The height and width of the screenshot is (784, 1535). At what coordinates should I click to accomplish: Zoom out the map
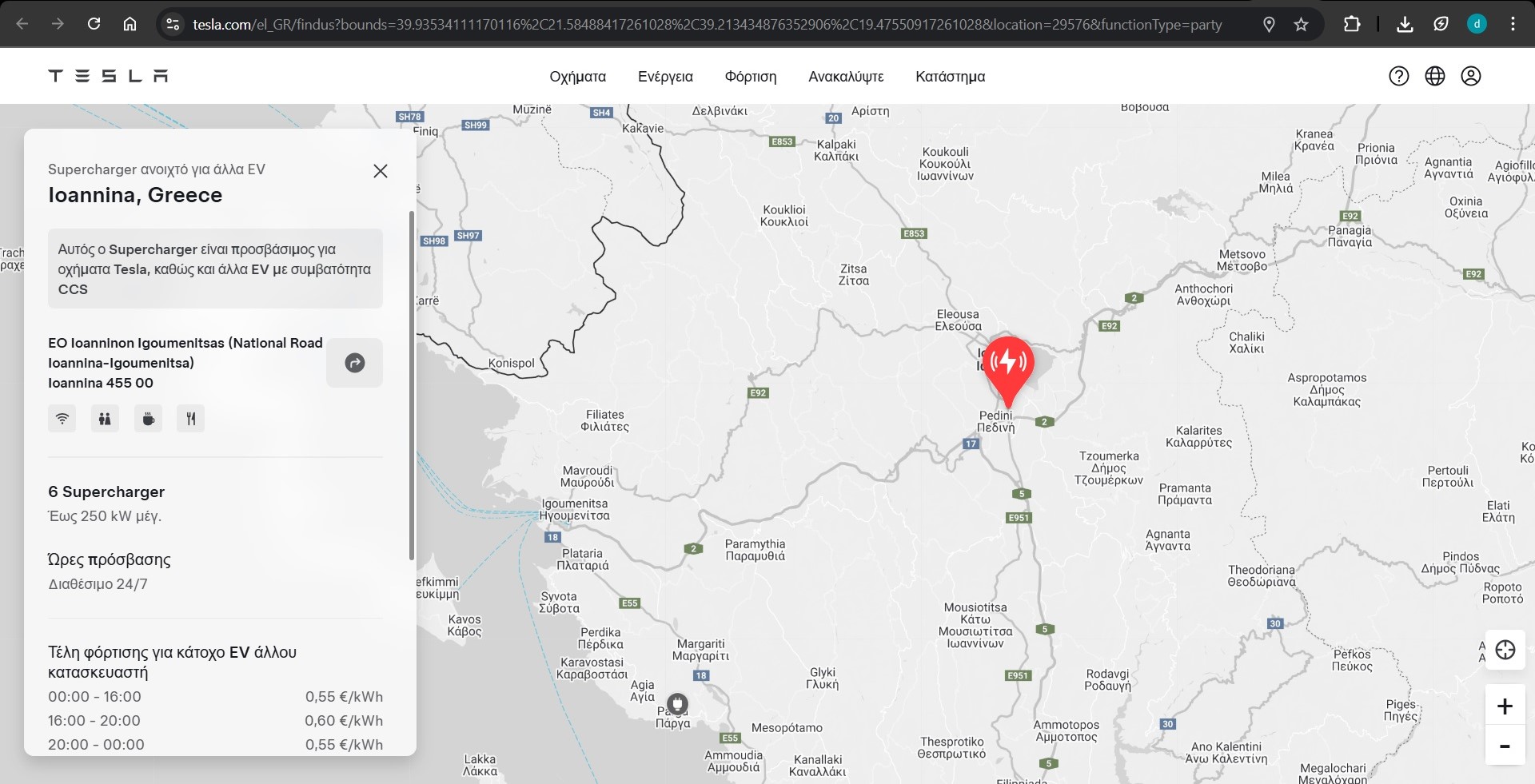(x=1505, y=746)
